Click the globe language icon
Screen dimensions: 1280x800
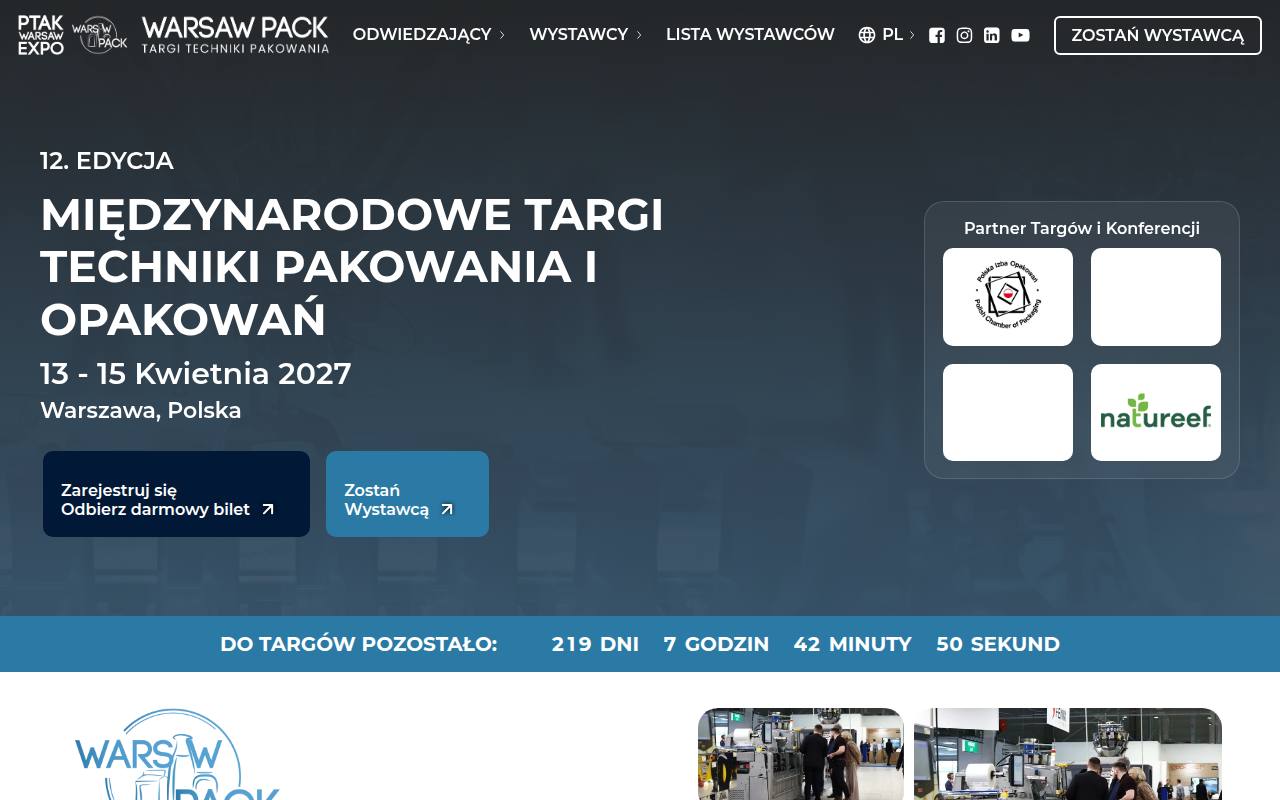tap(867, 35)
